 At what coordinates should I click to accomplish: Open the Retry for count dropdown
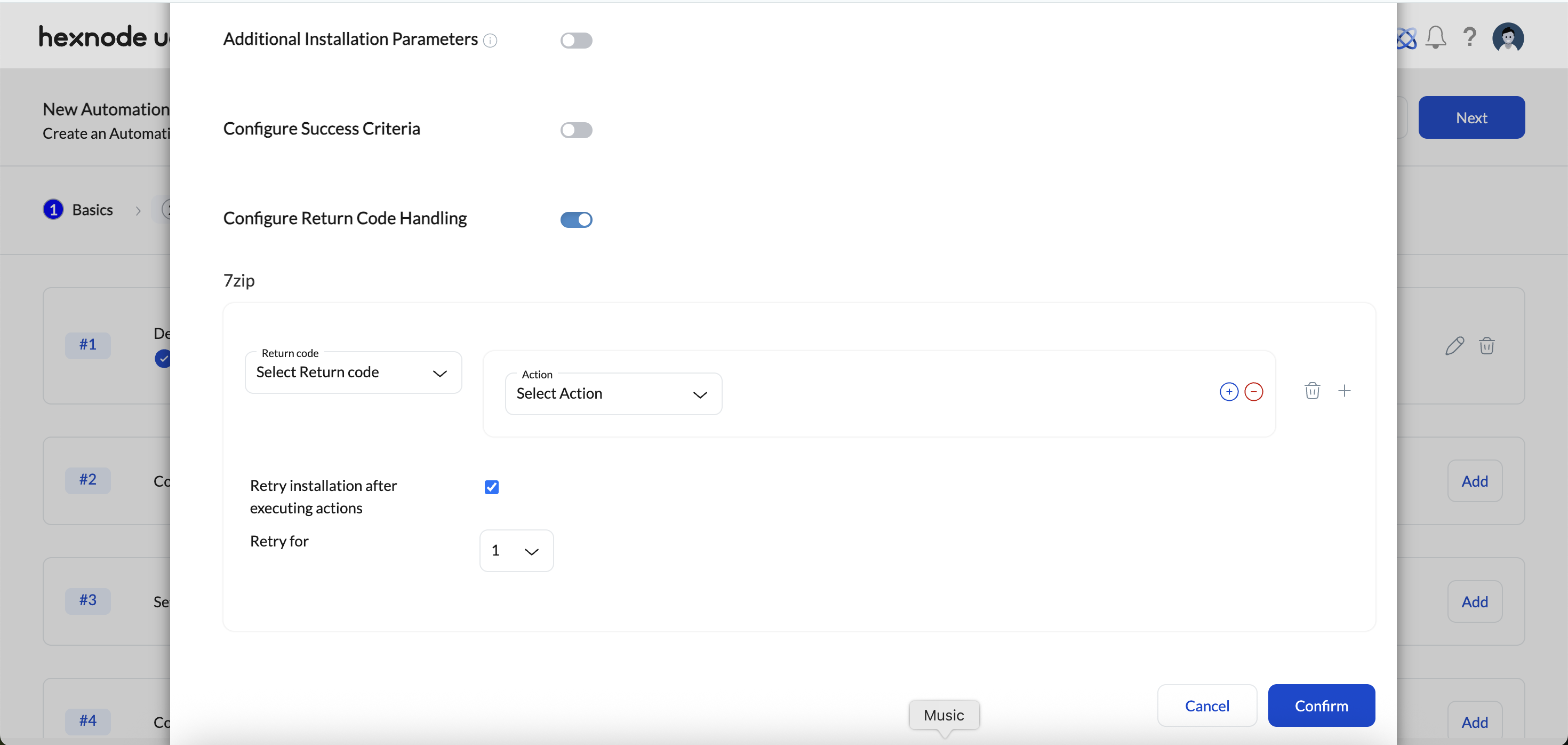(x=516, y=551)
